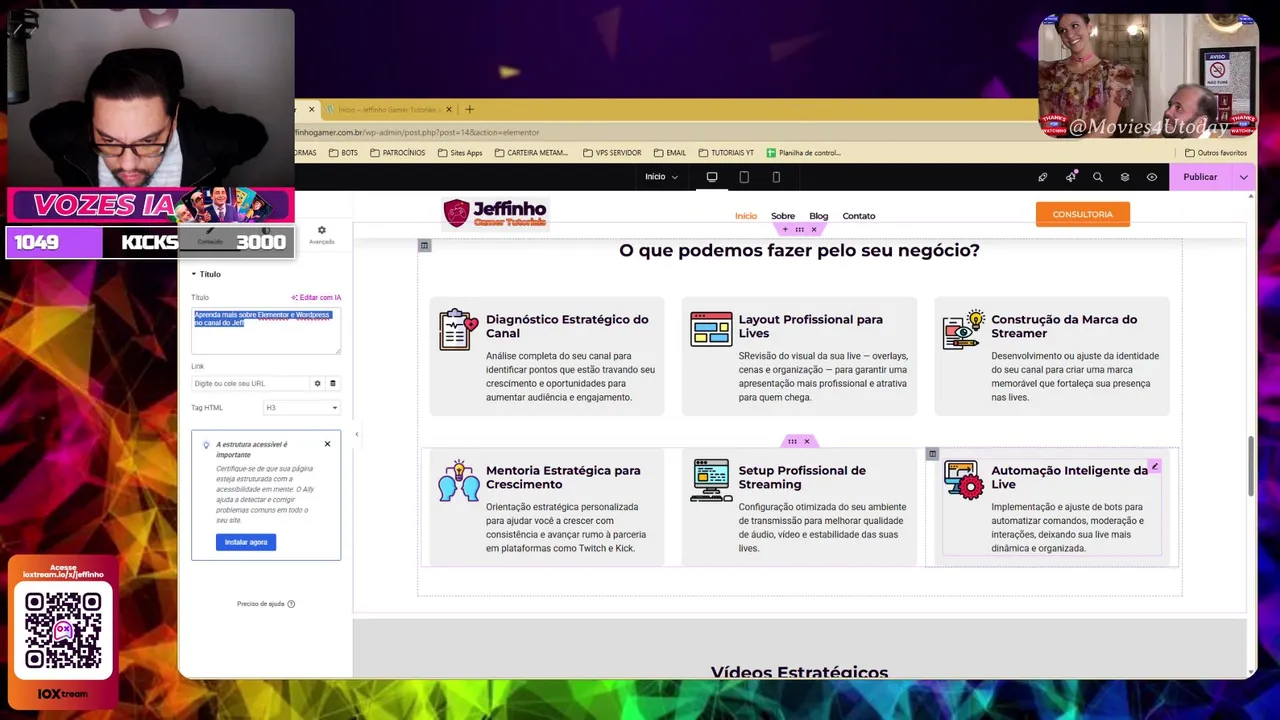Click Início in site navigation
The height and width of the screenshot is (720, 1280).
click(746, 216)
